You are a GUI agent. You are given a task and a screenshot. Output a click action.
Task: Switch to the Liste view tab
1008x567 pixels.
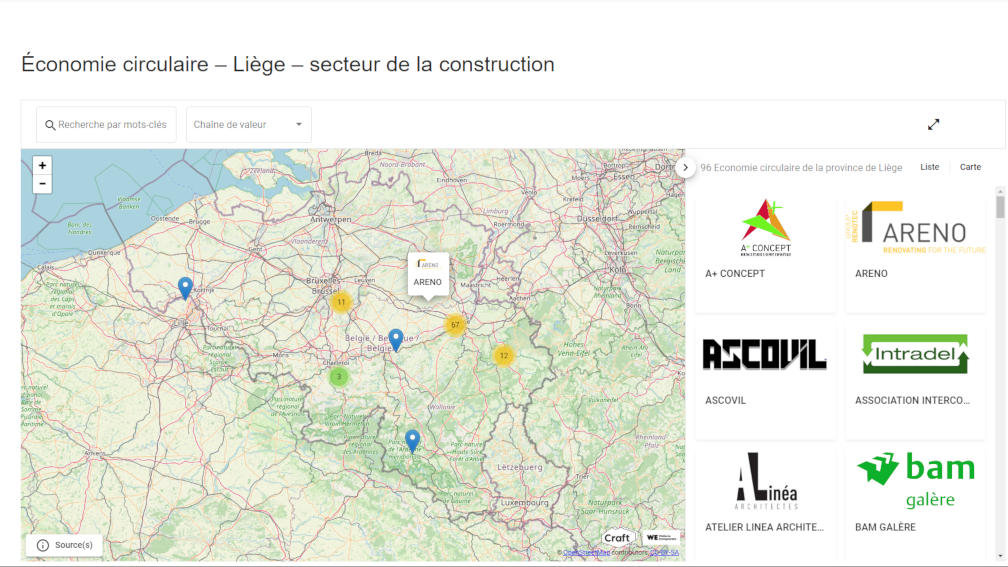929,167
